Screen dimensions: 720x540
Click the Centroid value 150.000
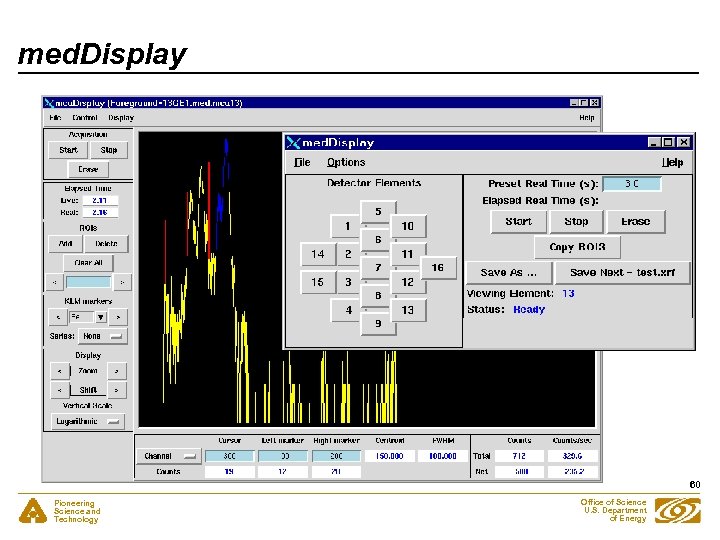point(389,456)
